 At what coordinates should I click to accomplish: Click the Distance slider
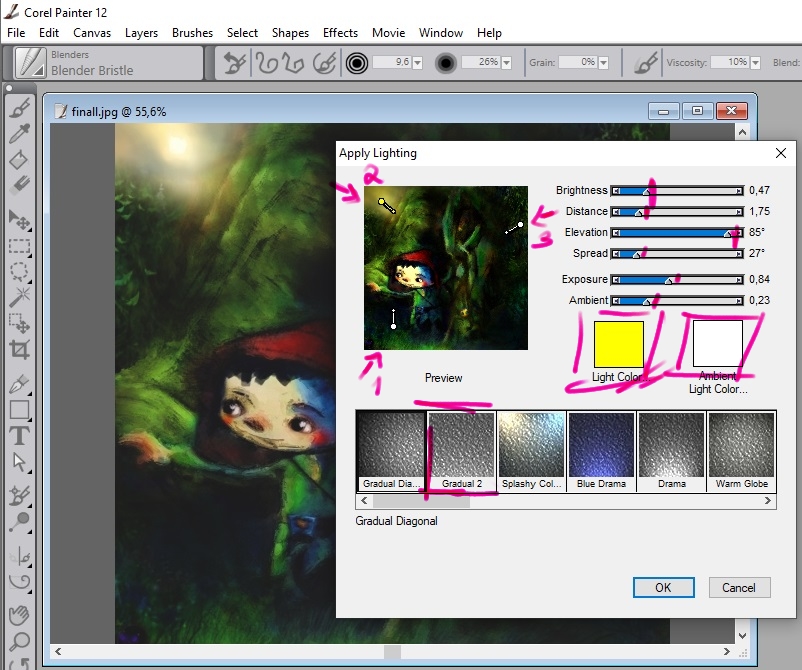pyautogui.click(x=677, y=212)
